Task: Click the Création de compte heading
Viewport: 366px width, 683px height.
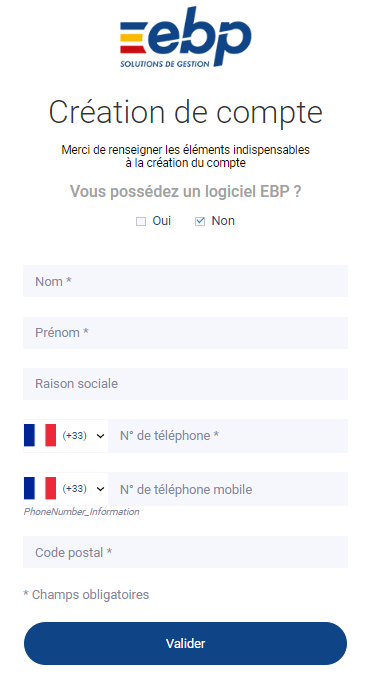Action: coord(186,112)
